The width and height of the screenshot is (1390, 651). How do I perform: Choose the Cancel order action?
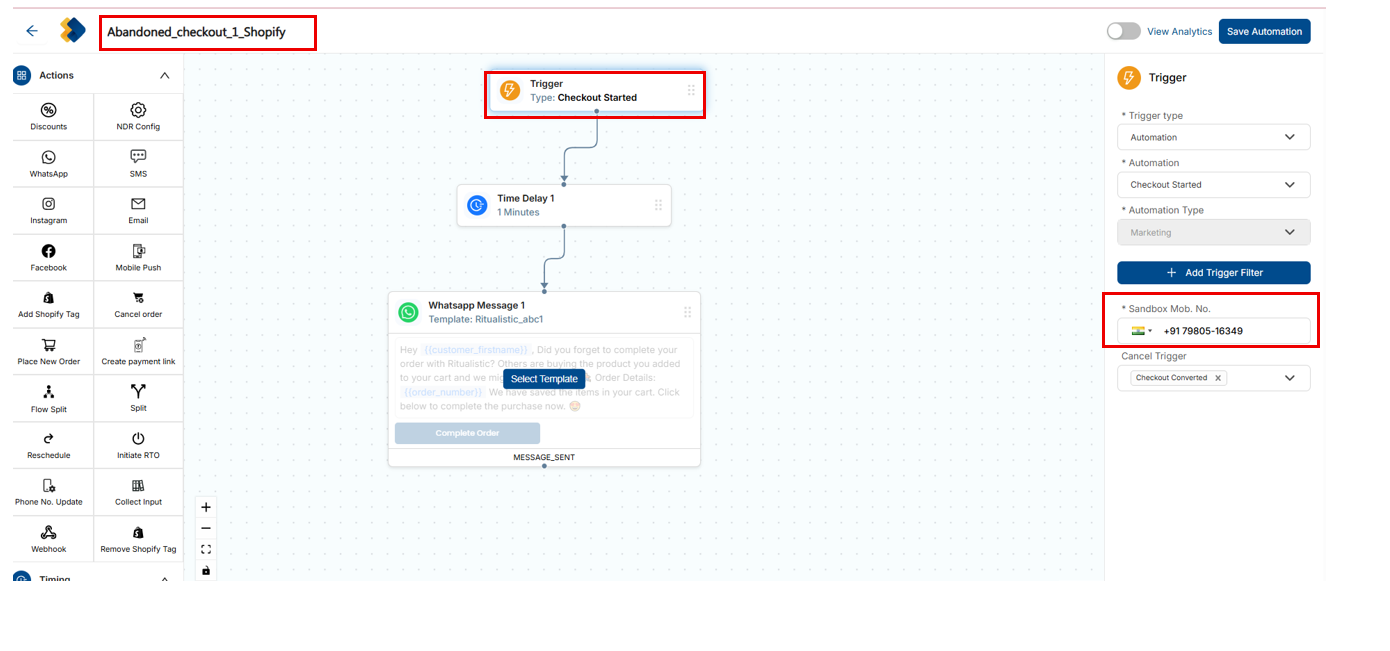tap(138, 305)
